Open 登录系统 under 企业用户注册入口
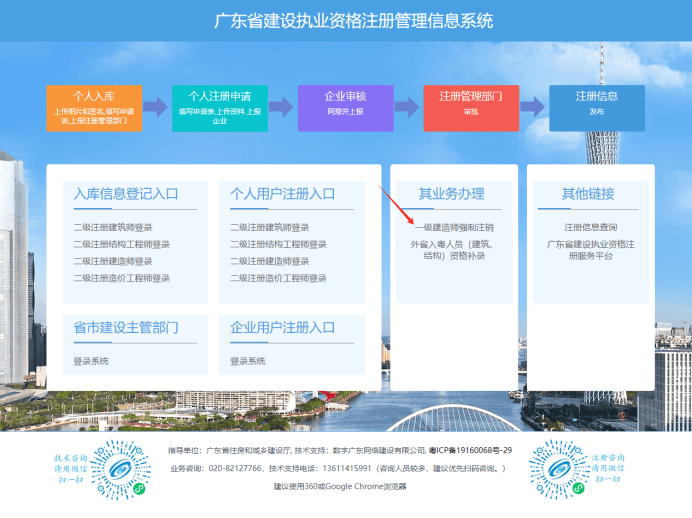 pyautogui.click(x=248, y=361)
